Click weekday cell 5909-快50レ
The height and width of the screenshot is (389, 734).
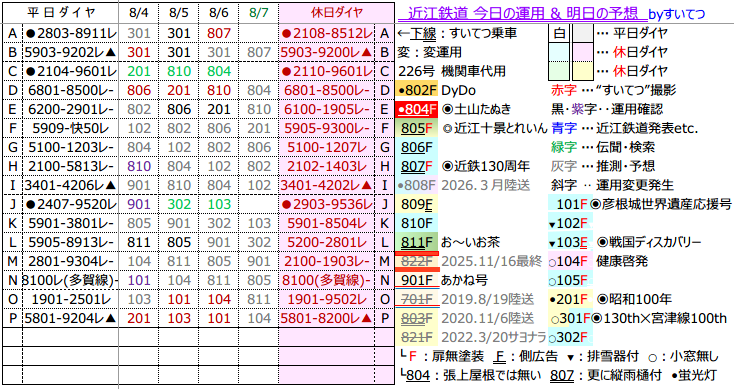[x=70, y=128]
